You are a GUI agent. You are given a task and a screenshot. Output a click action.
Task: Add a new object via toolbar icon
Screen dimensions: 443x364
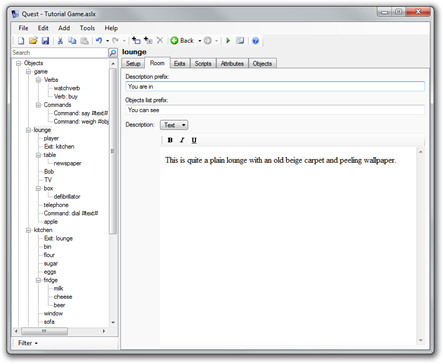point(136,41)
